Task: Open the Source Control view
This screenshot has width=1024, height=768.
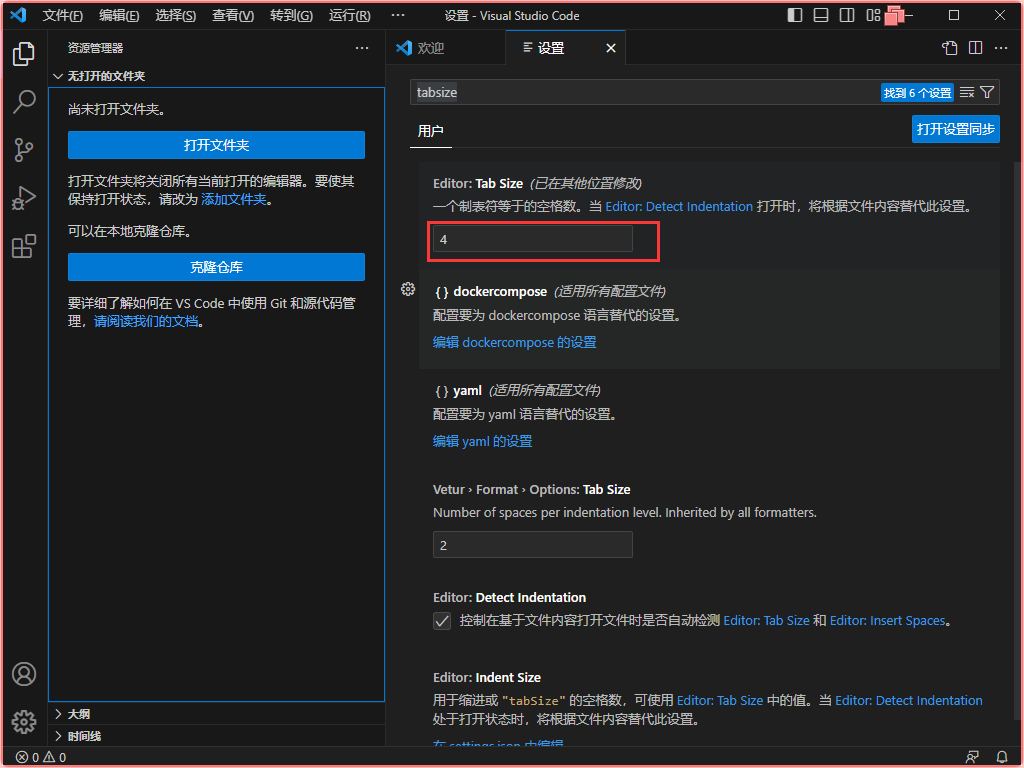Action: click(24, 150)
